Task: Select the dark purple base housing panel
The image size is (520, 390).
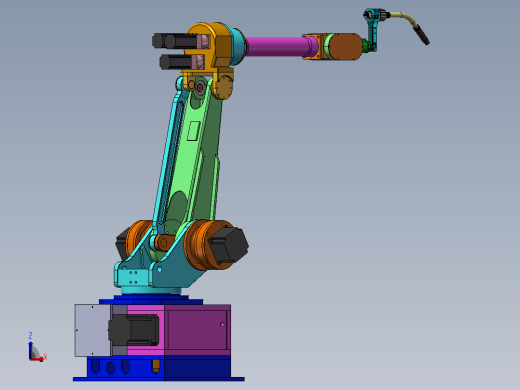Action: click(x=197, y=330)
